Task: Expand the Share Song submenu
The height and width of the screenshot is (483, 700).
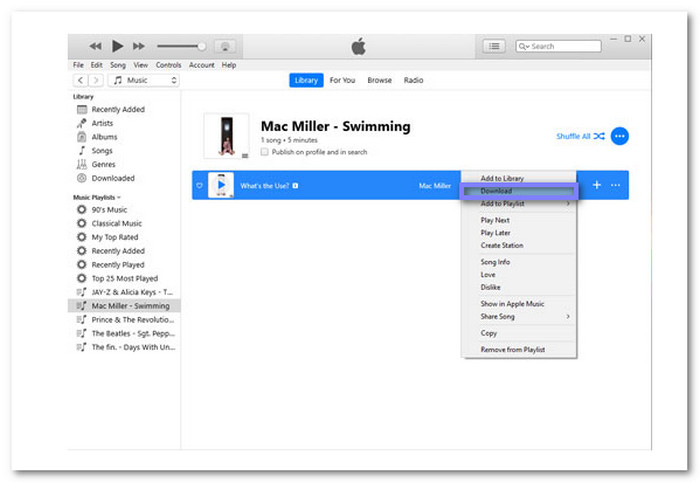Action: [x=519, y=316]
